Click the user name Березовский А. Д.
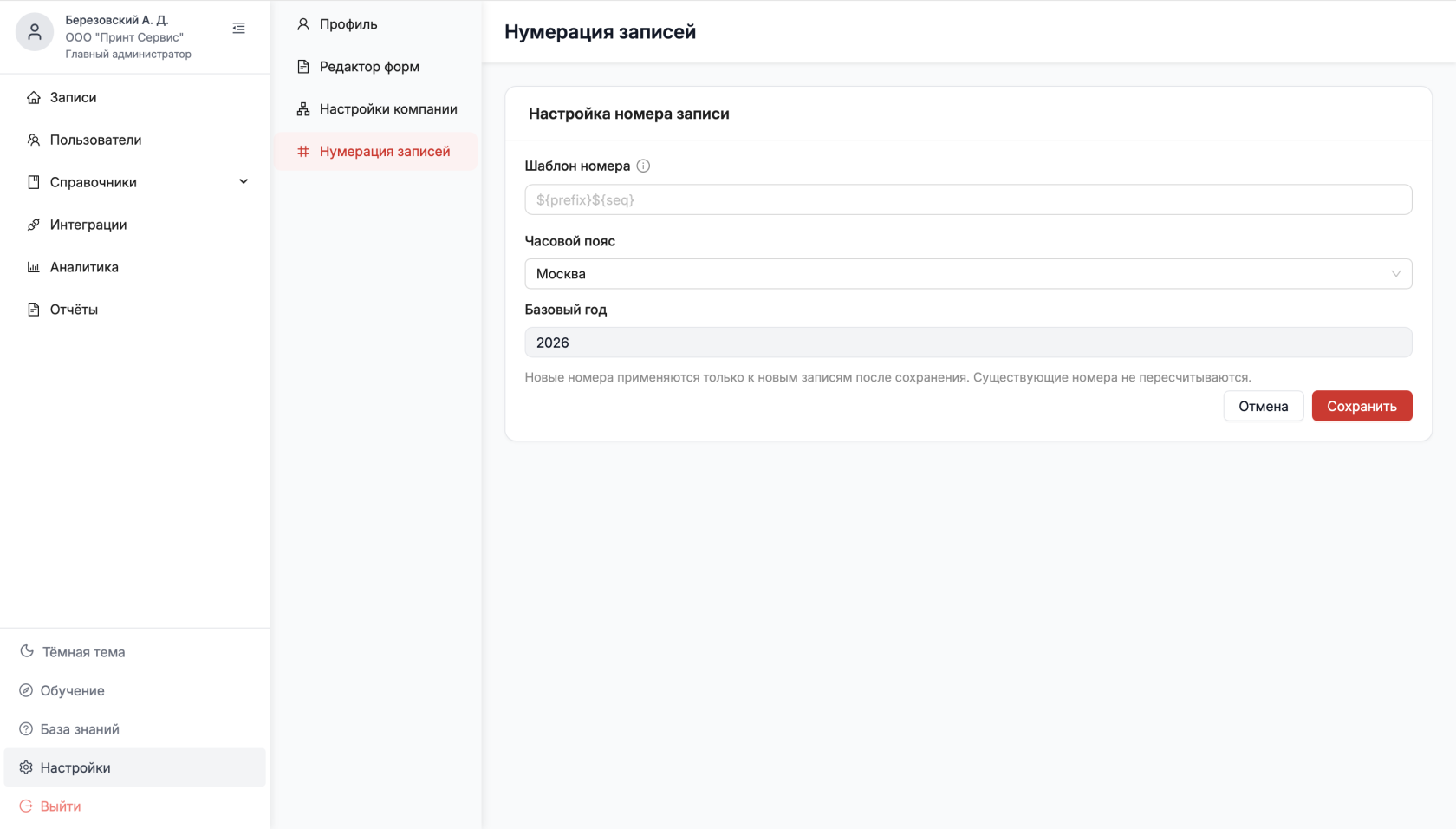Screen dimensions: 1456x829 [117, 20]
